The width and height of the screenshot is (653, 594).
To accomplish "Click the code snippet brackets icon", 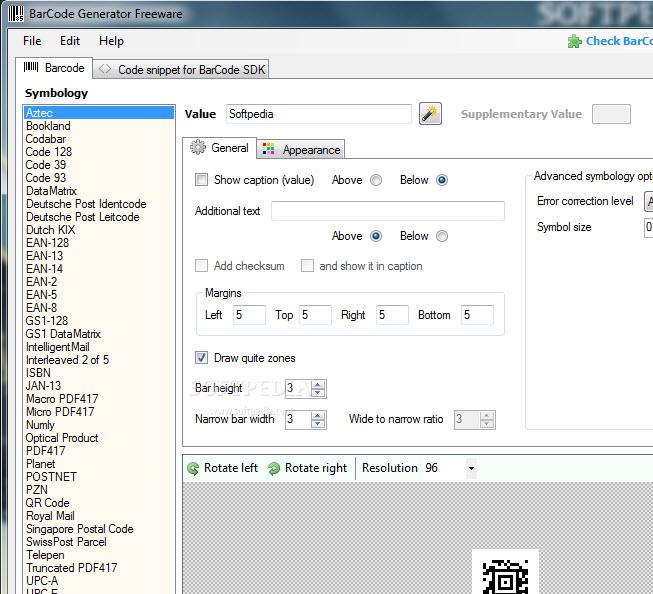I will point(105,69).
